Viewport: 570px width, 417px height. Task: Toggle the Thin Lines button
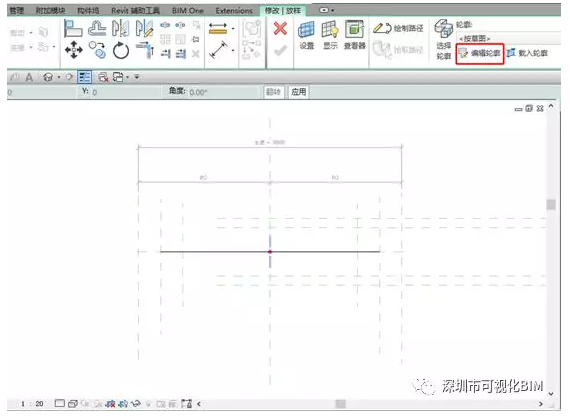84,77
